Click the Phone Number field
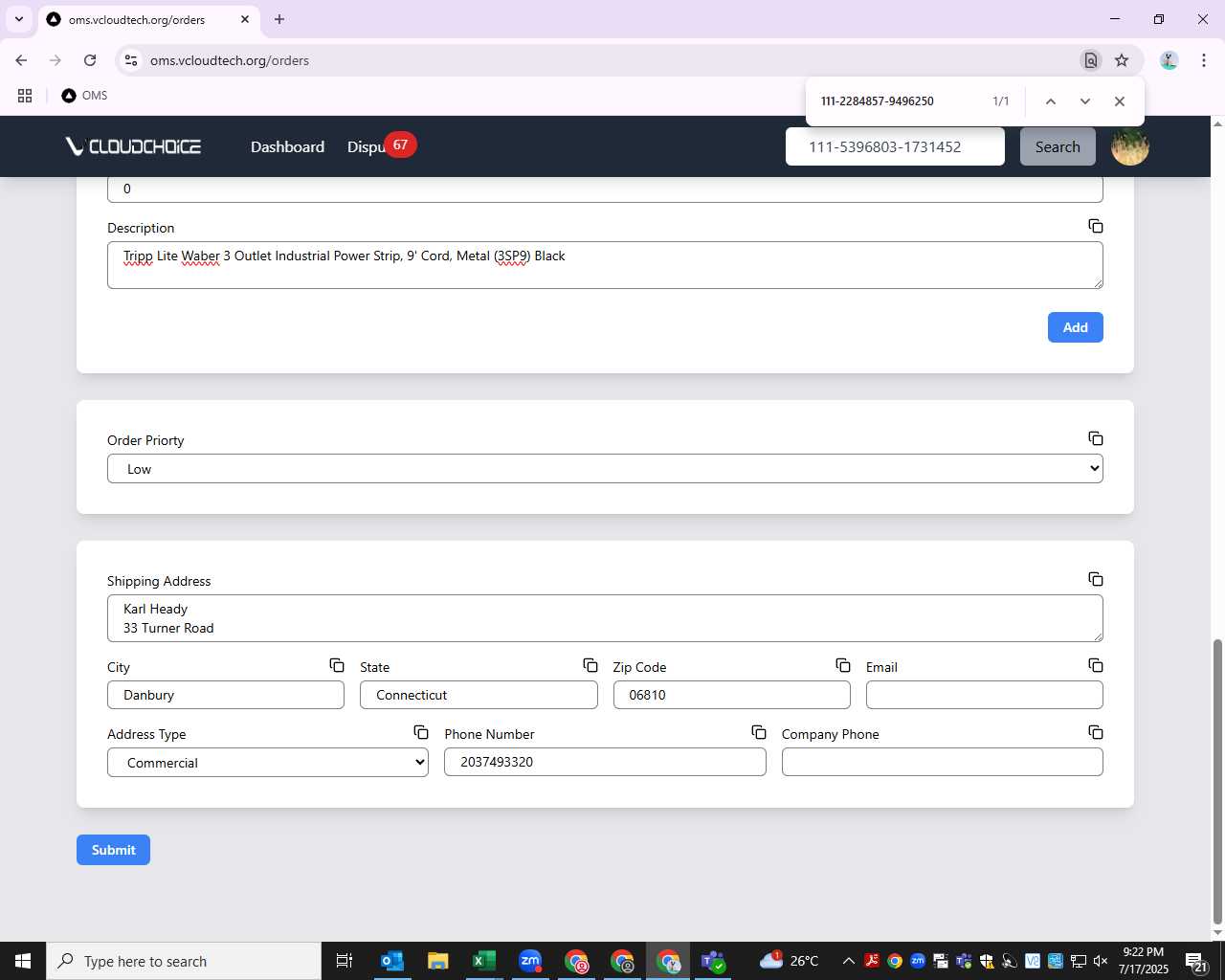This screenshot has width=1225, height=980. (x=605, y=762)
